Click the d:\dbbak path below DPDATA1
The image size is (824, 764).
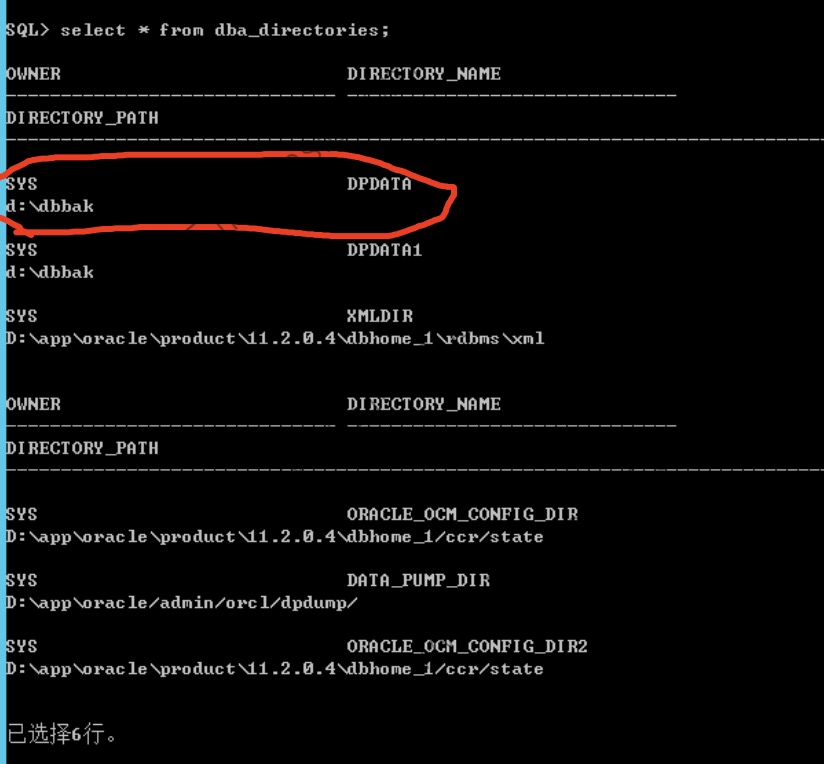[50, 272]
